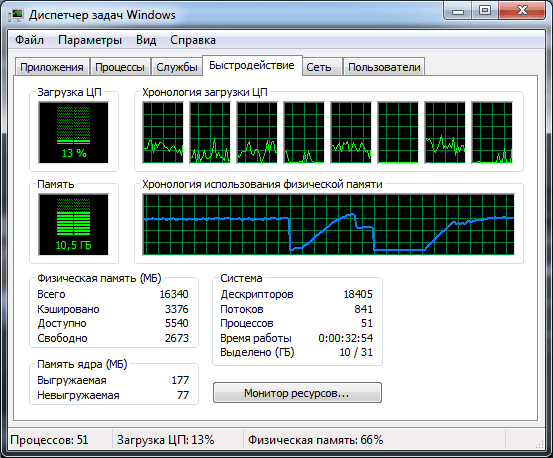Click the Выгружаемая value 177
Screen dimensions: 553x458
tap(180, 380)
